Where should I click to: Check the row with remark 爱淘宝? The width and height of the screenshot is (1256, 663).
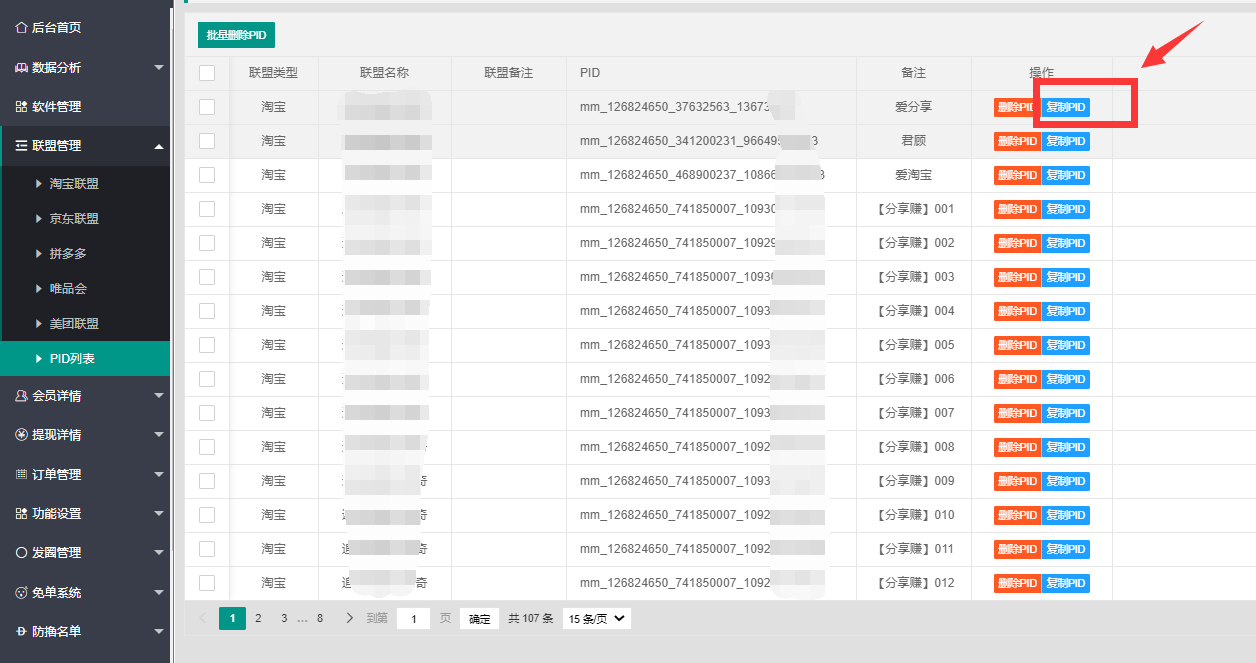pyautogui.click(x=207, y=175)
